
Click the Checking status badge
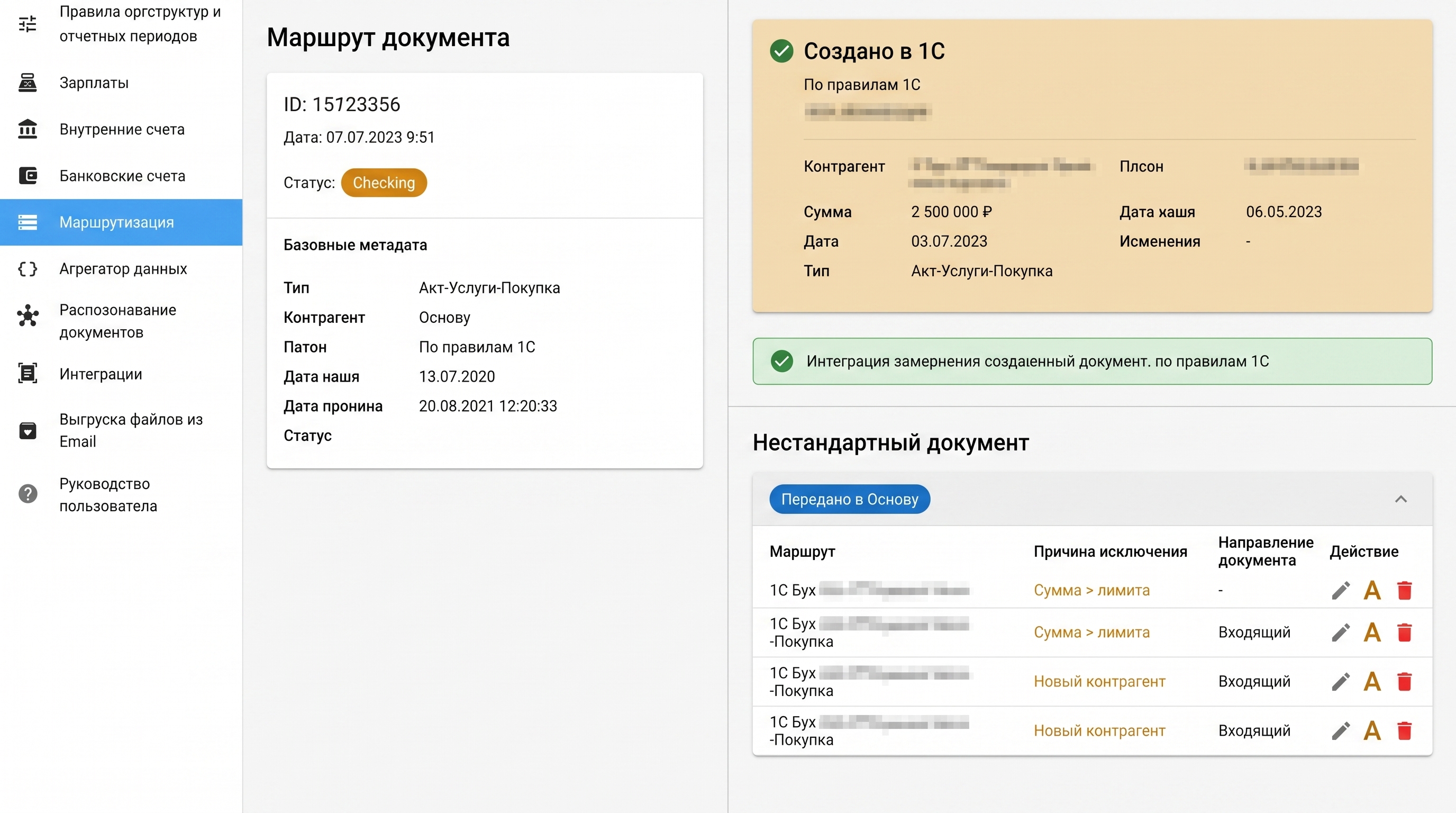click(384, 183)
